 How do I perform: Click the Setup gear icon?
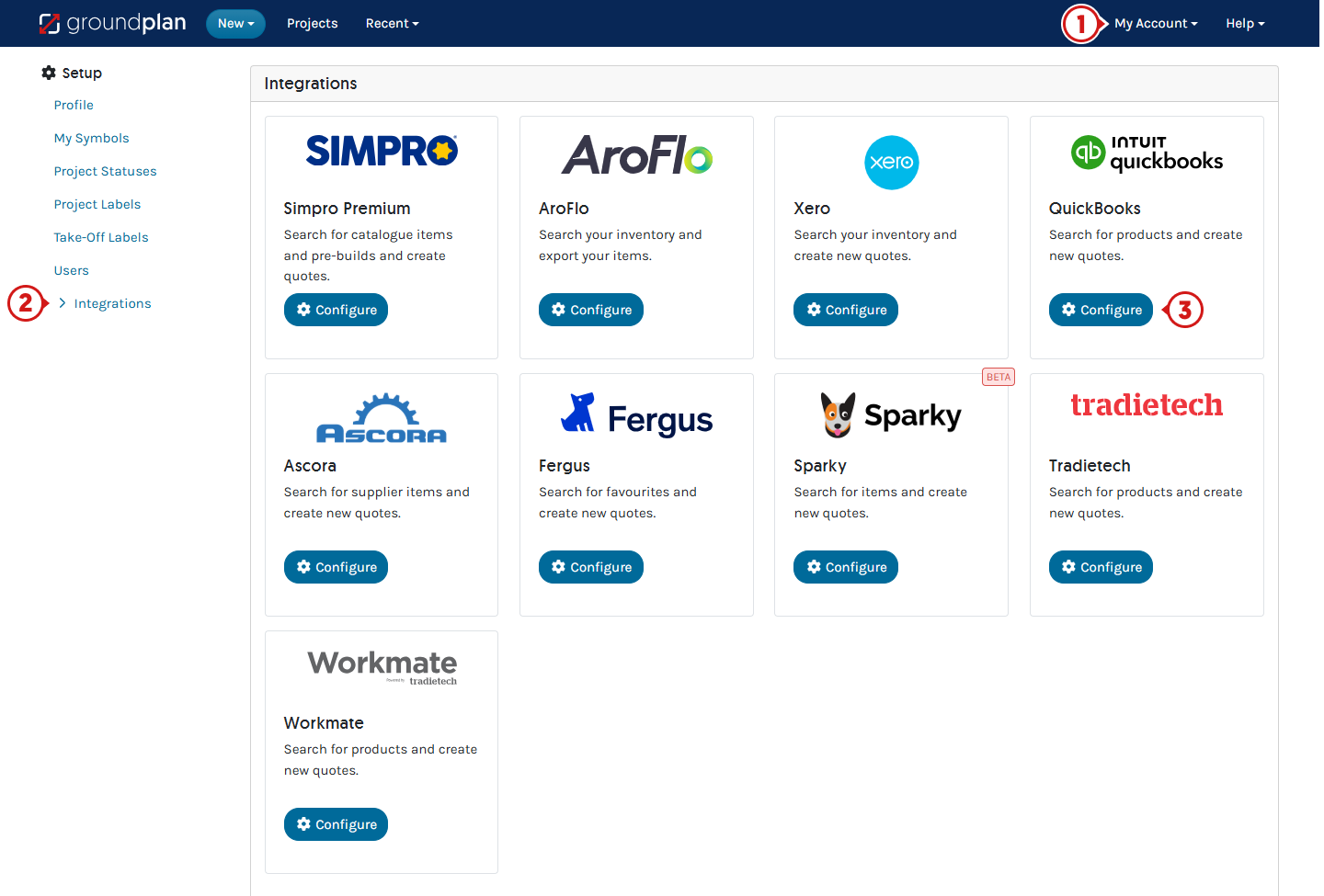(49, 73)
